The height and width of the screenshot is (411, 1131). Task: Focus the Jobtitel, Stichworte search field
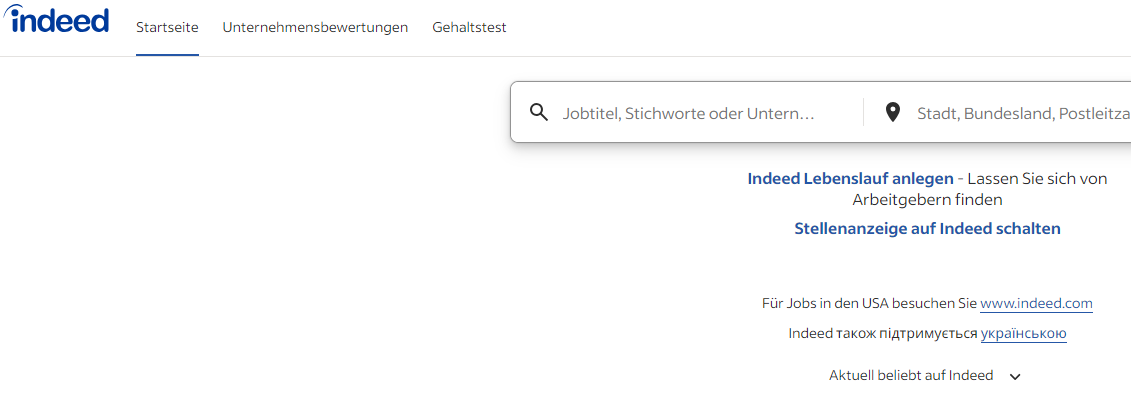700,113
